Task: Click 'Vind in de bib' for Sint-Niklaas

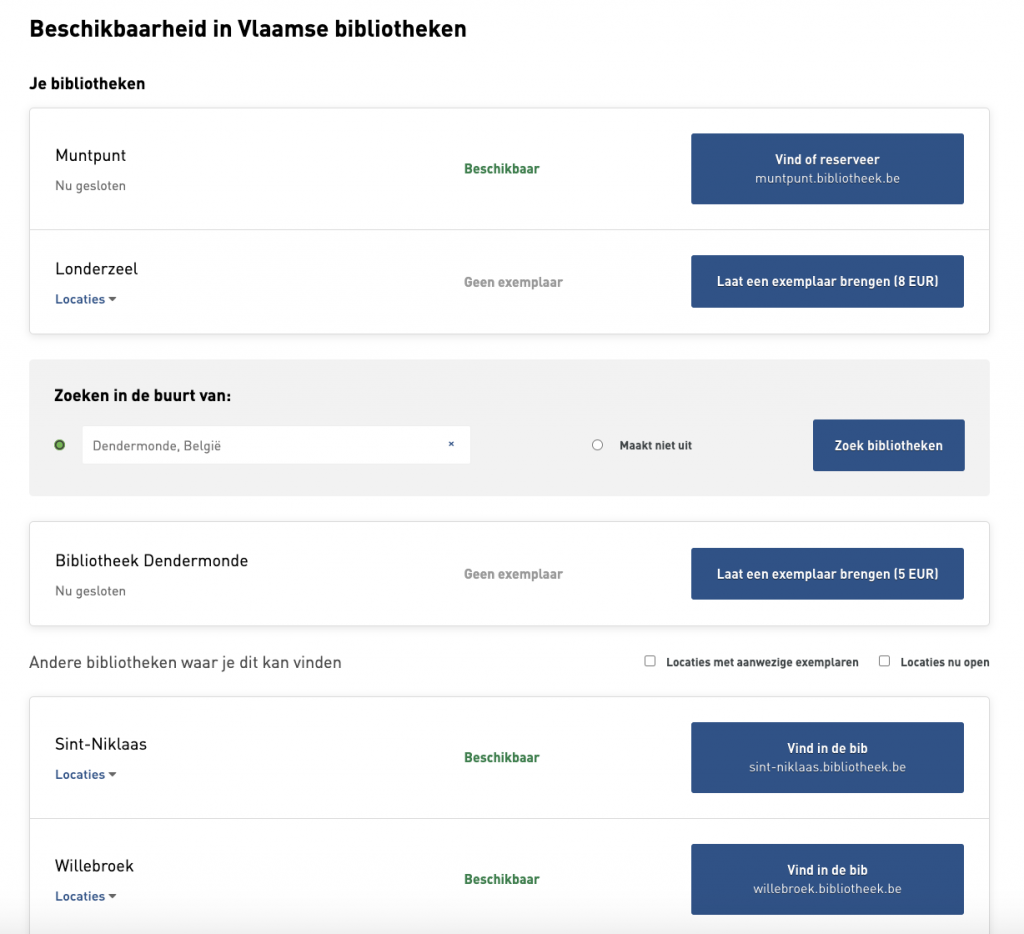Action: pos(827,757)
